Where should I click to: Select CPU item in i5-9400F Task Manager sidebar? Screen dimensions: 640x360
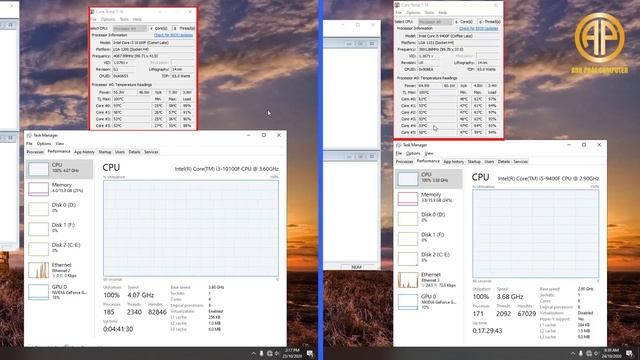coord(429,179)
